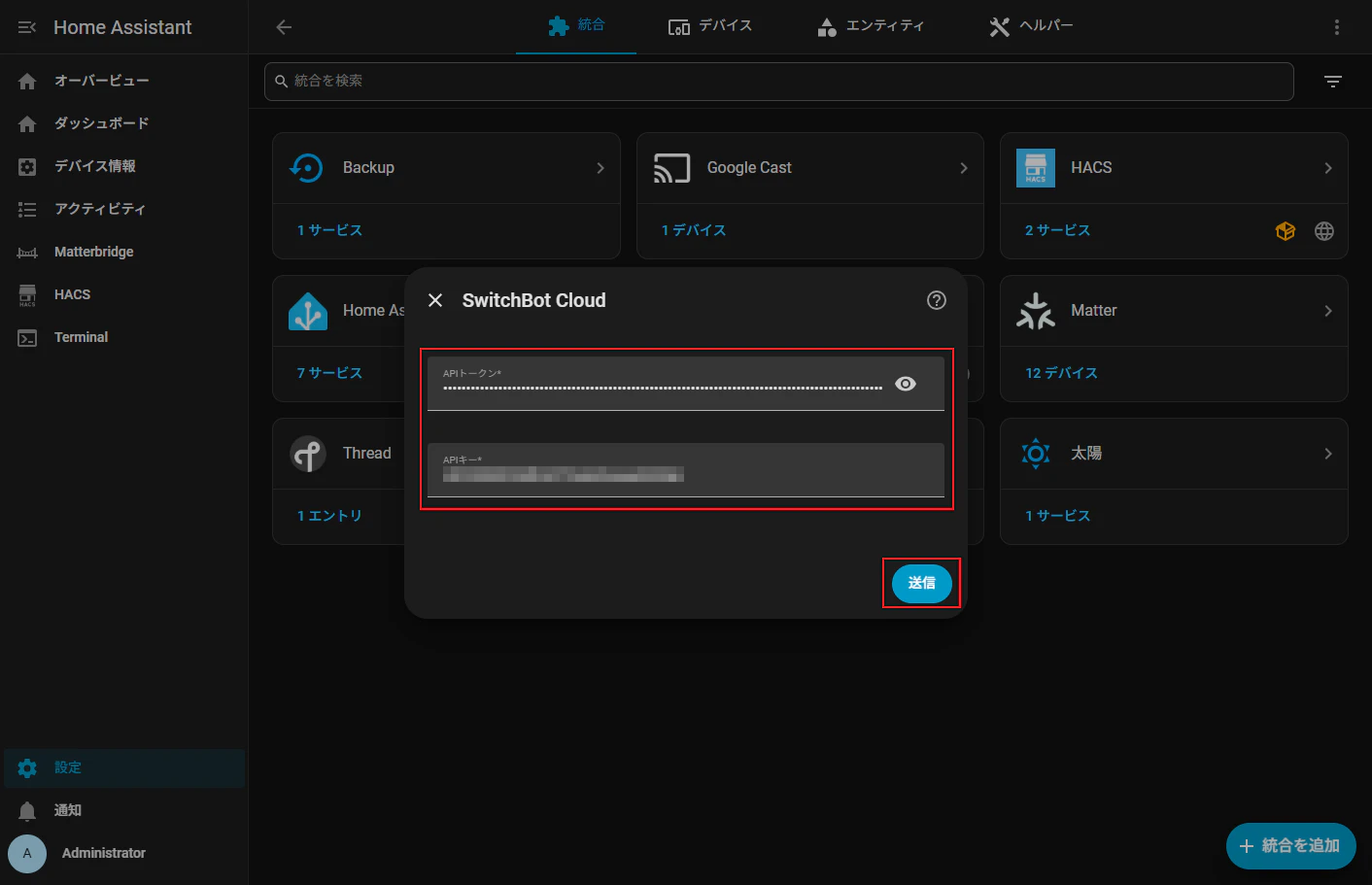Click the Sun (太陽) integration icon
Screen dimensions: 1372x885
1036,454
